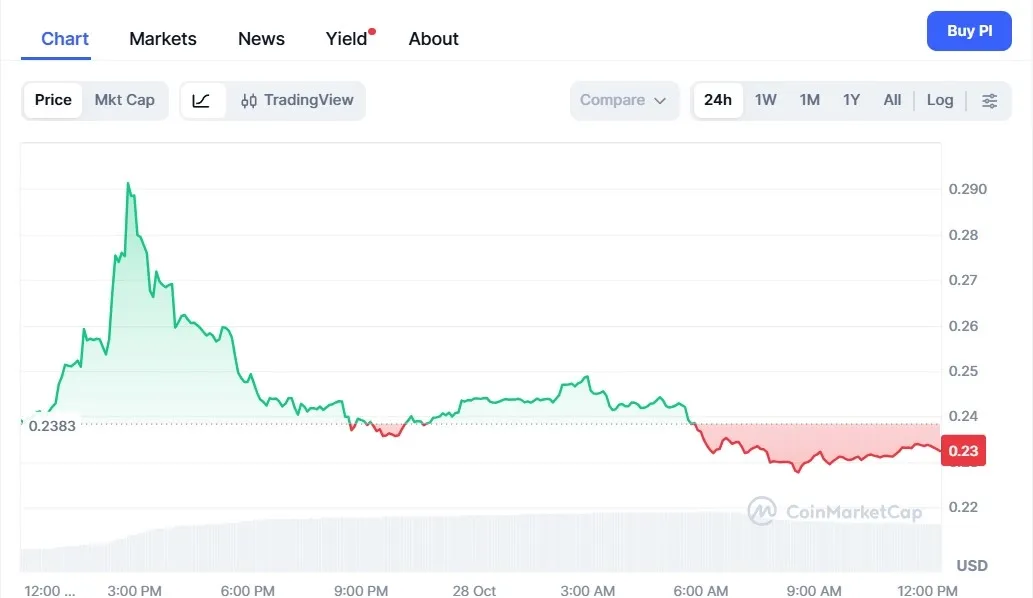Switch to the Markets tab
1033x598 pixels.
coord(162,39)
